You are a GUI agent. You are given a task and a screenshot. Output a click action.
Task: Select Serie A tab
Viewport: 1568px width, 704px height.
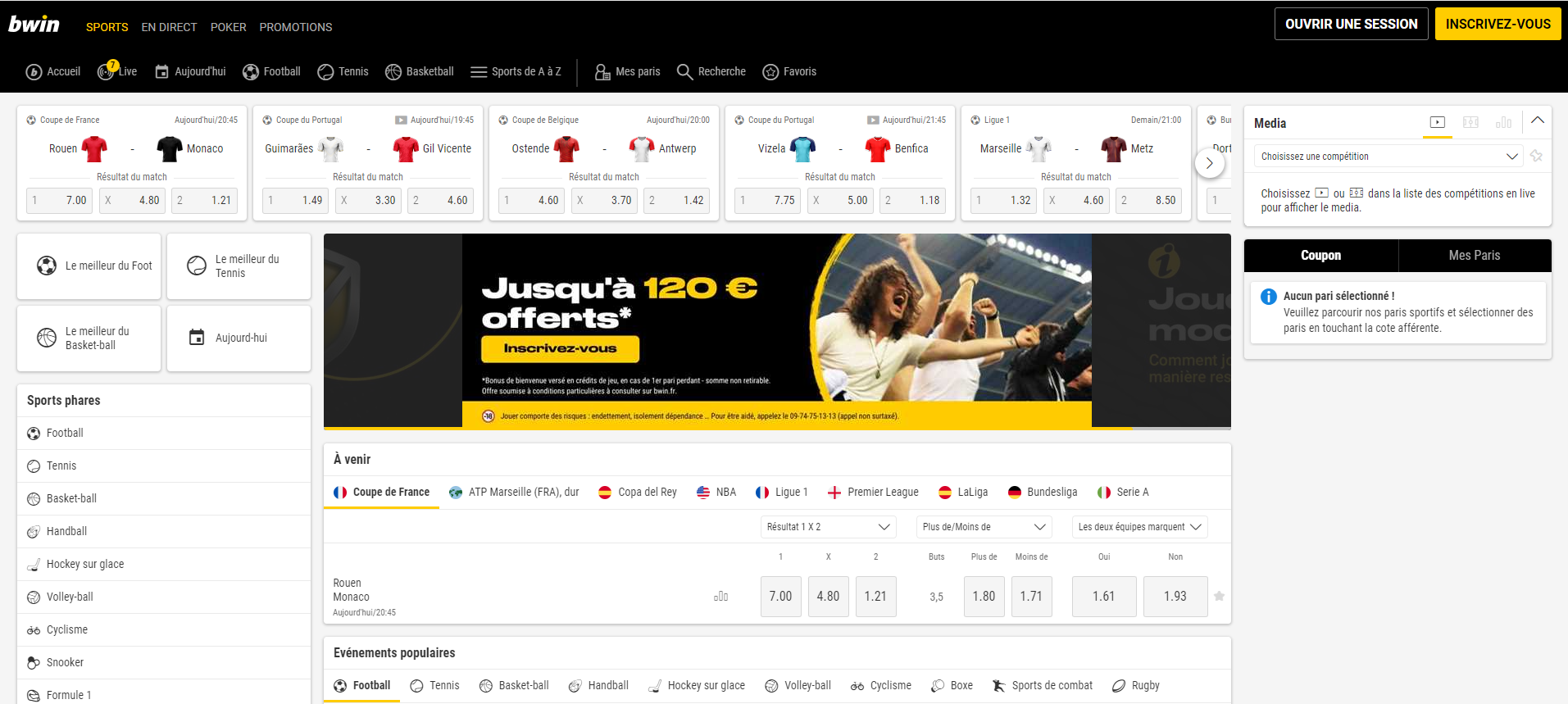[1123, 492]
